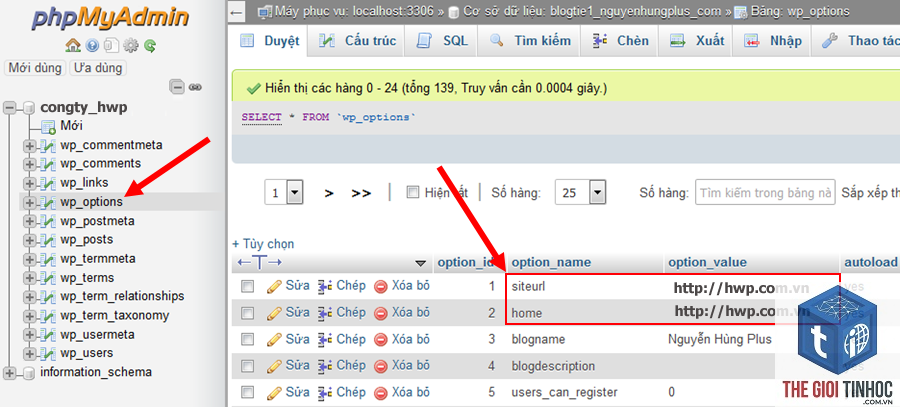Viewport: 900px width, 407px height.
Task: Toggle link with main panel chain icon
Action: click(195, 87)
